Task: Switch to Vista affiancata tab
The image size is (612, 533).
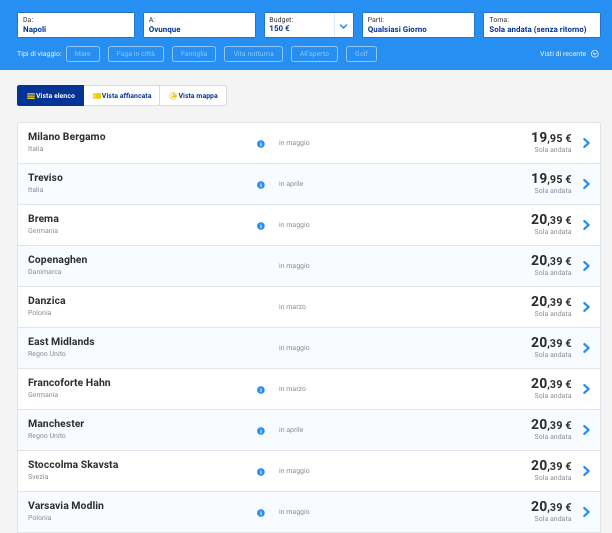Action: coord(122,96)
